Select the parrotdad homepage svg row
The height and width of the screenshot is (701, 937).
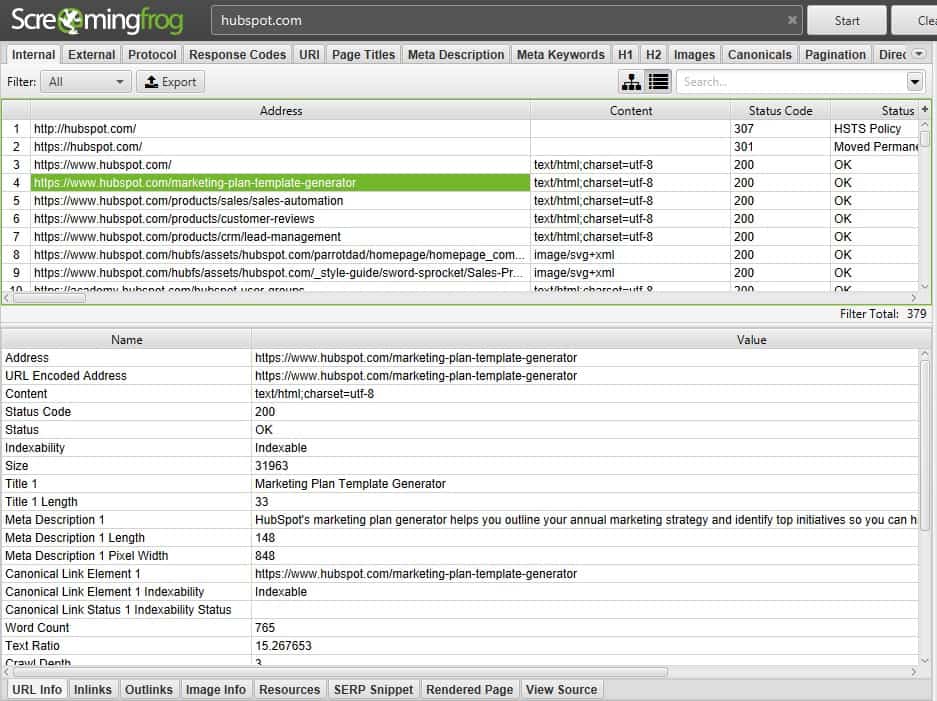point(280,255)
